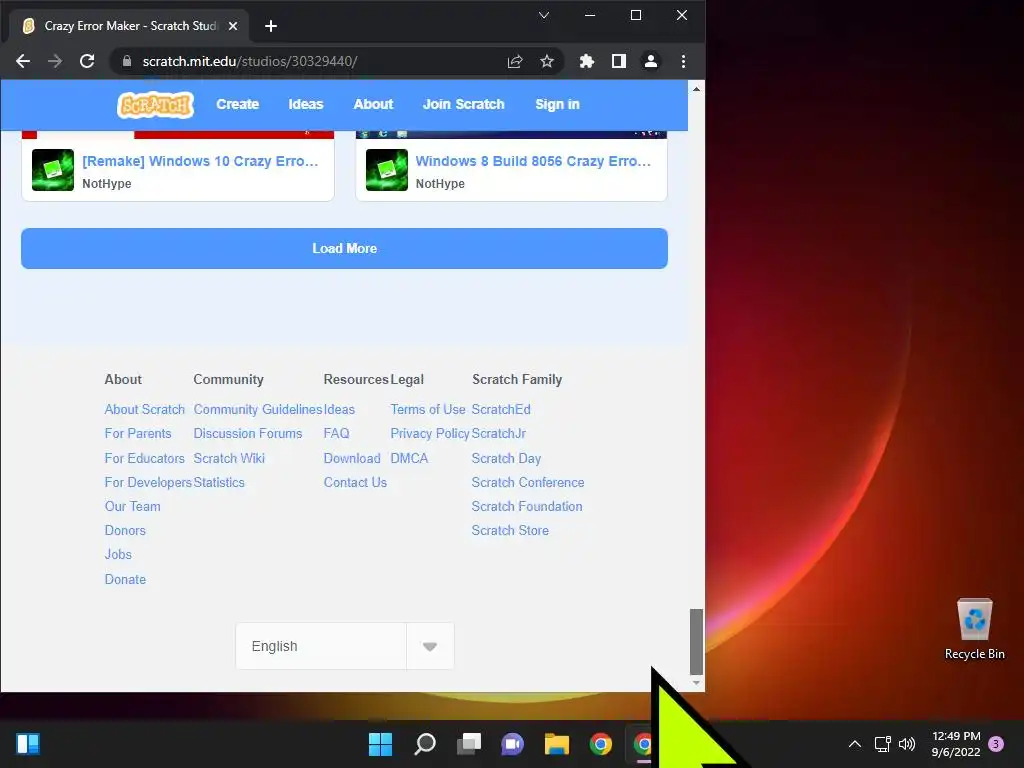Close the Crazy Error Maker tab
Screen dimensions: 1024x768
point(233,26)
